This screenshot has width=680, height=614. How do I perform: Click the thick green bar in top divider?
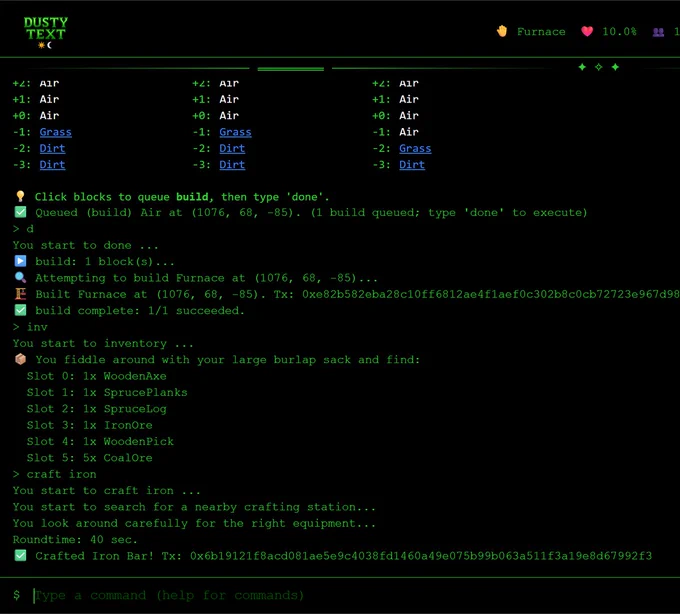coord(291,69)
